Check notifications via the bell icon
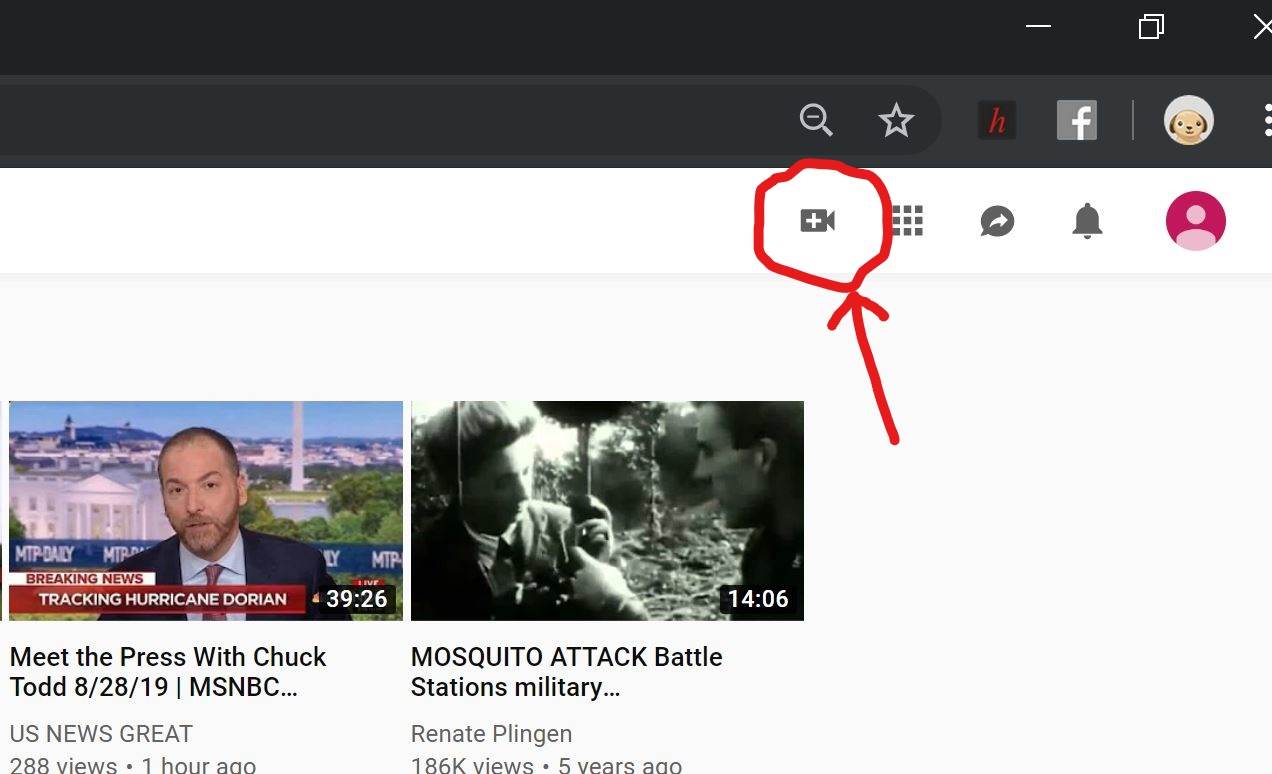Image resolution: width=1272 pixels, height=774 pixels. click(x=1087, y=220)
